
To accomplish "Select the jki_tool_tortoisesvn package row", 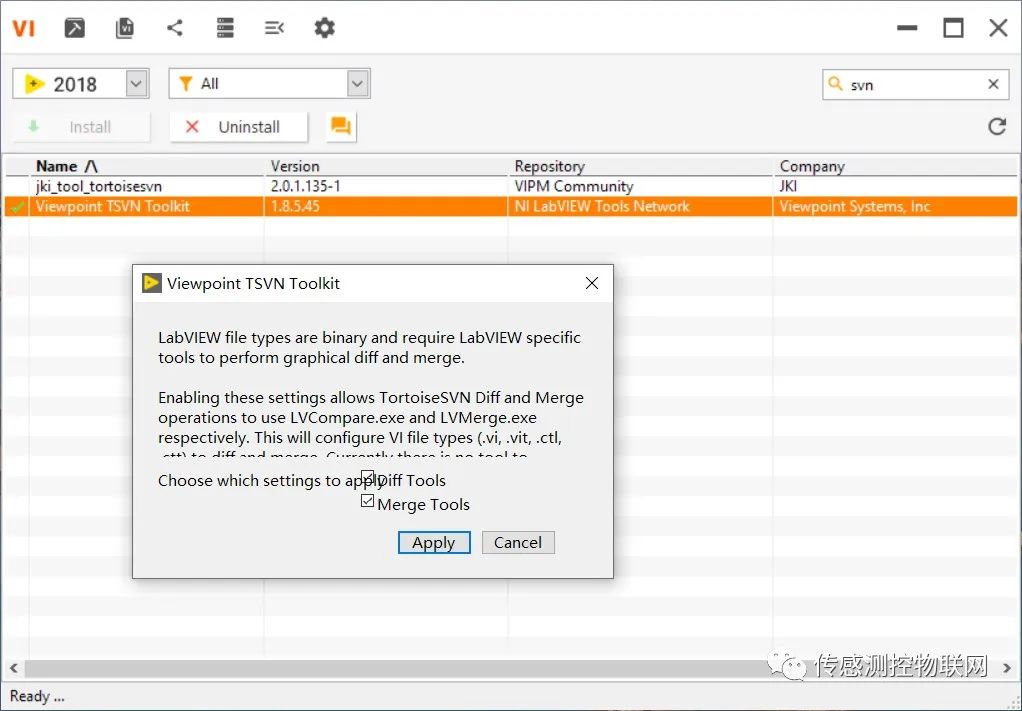I will [x=99, y=186].
